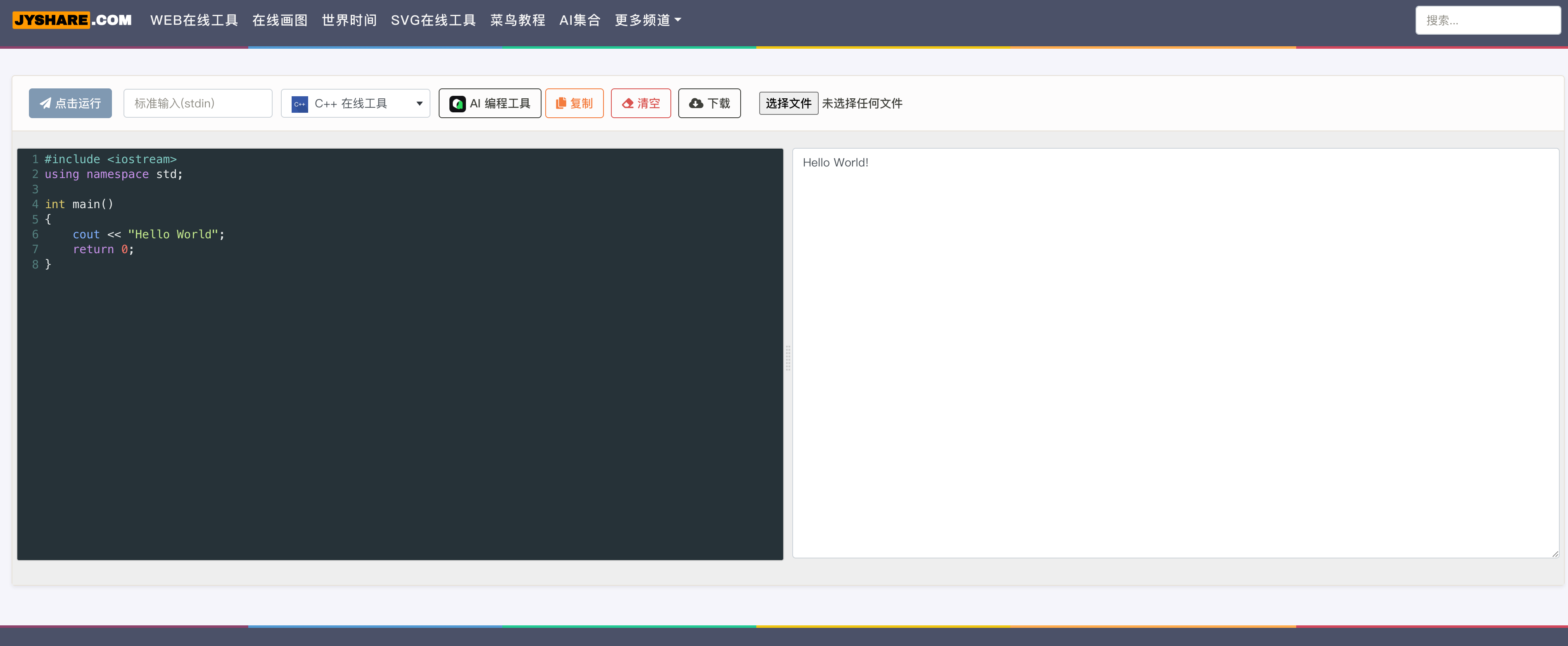Click the red eraser clear icon
The image size is (1568, 646).
point(627,104)
